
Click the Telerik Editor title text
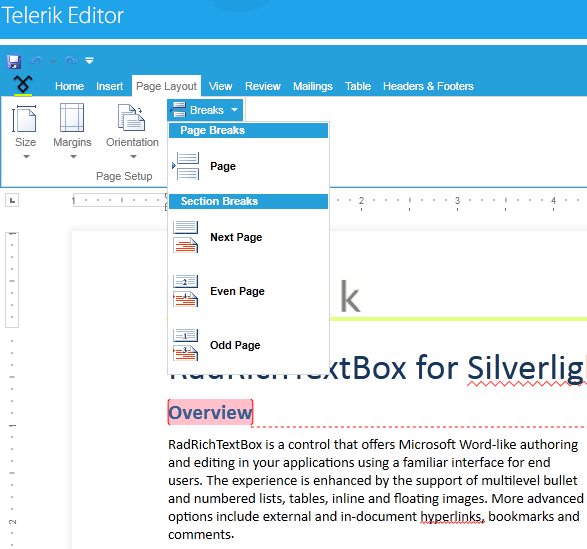[63, 15]
